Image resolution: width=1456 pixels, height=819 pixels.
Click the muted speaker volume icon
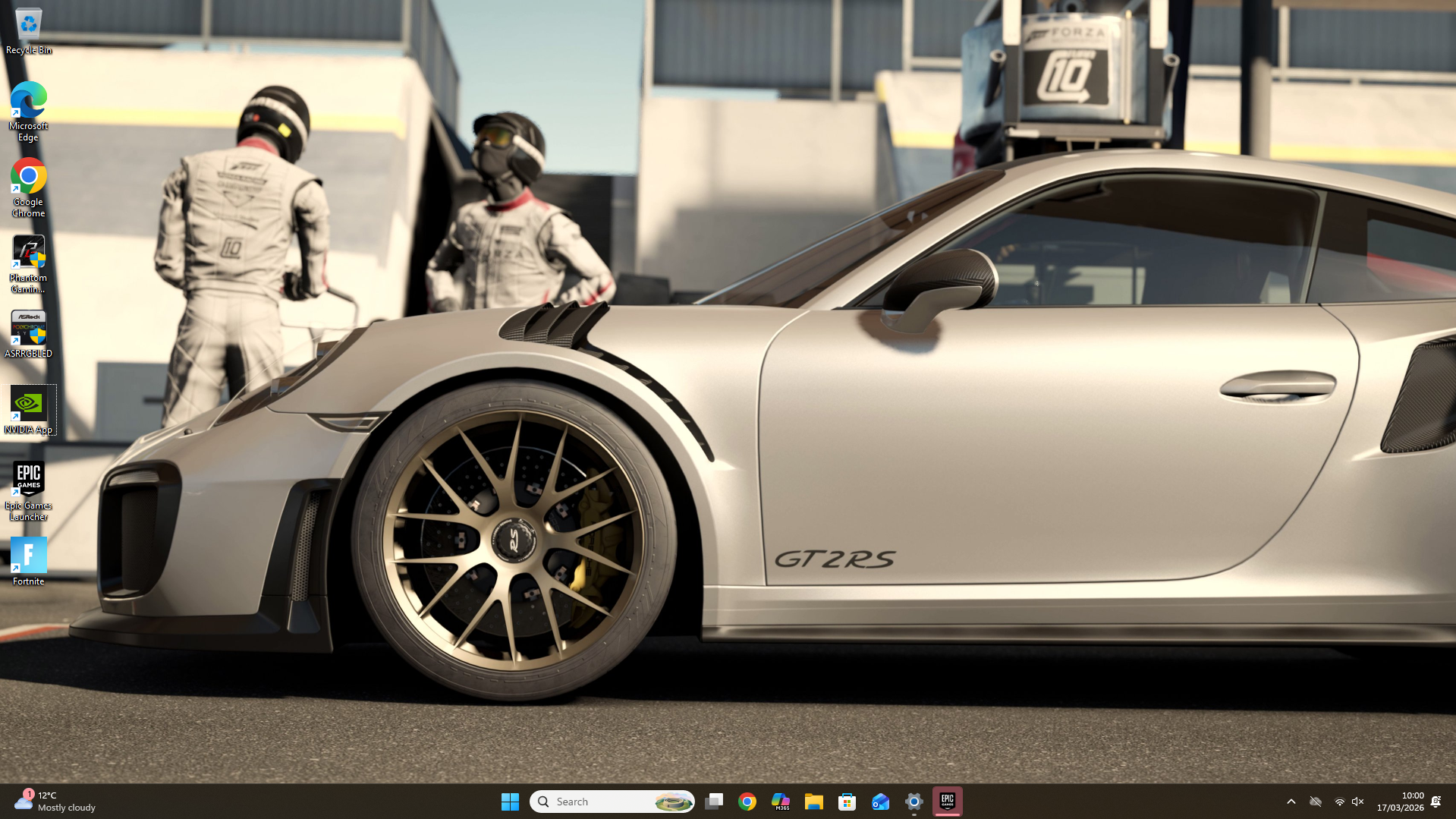[1358, 802]
